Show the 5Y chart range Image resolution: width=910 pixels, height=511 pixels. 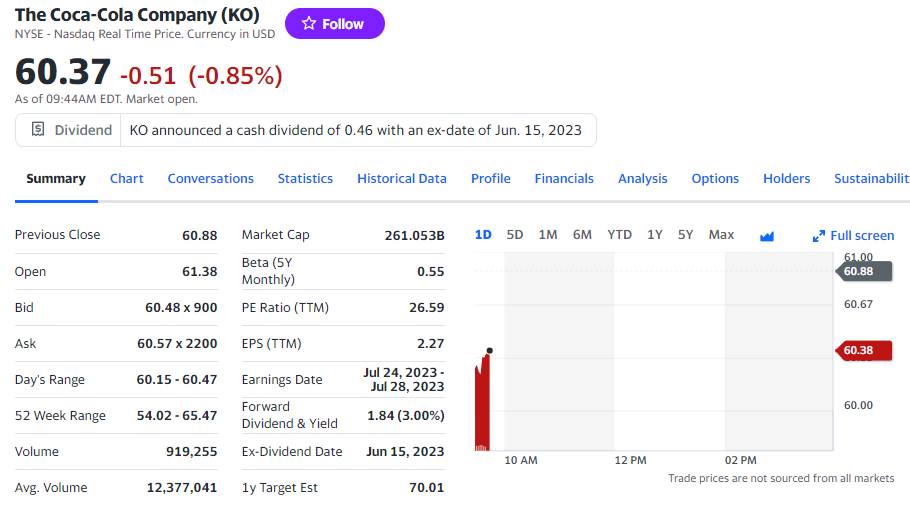[685, 235]
